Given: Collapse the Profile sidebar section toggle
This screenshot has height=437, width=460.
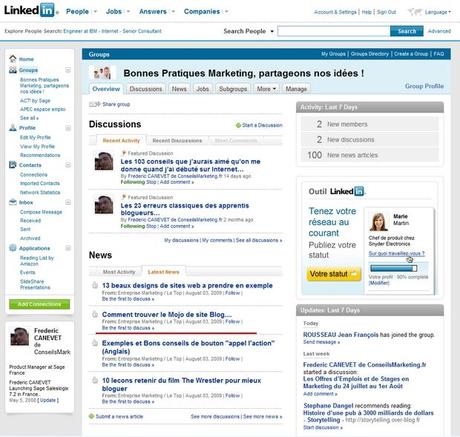Looking at the screenshot, I should 68,128.
